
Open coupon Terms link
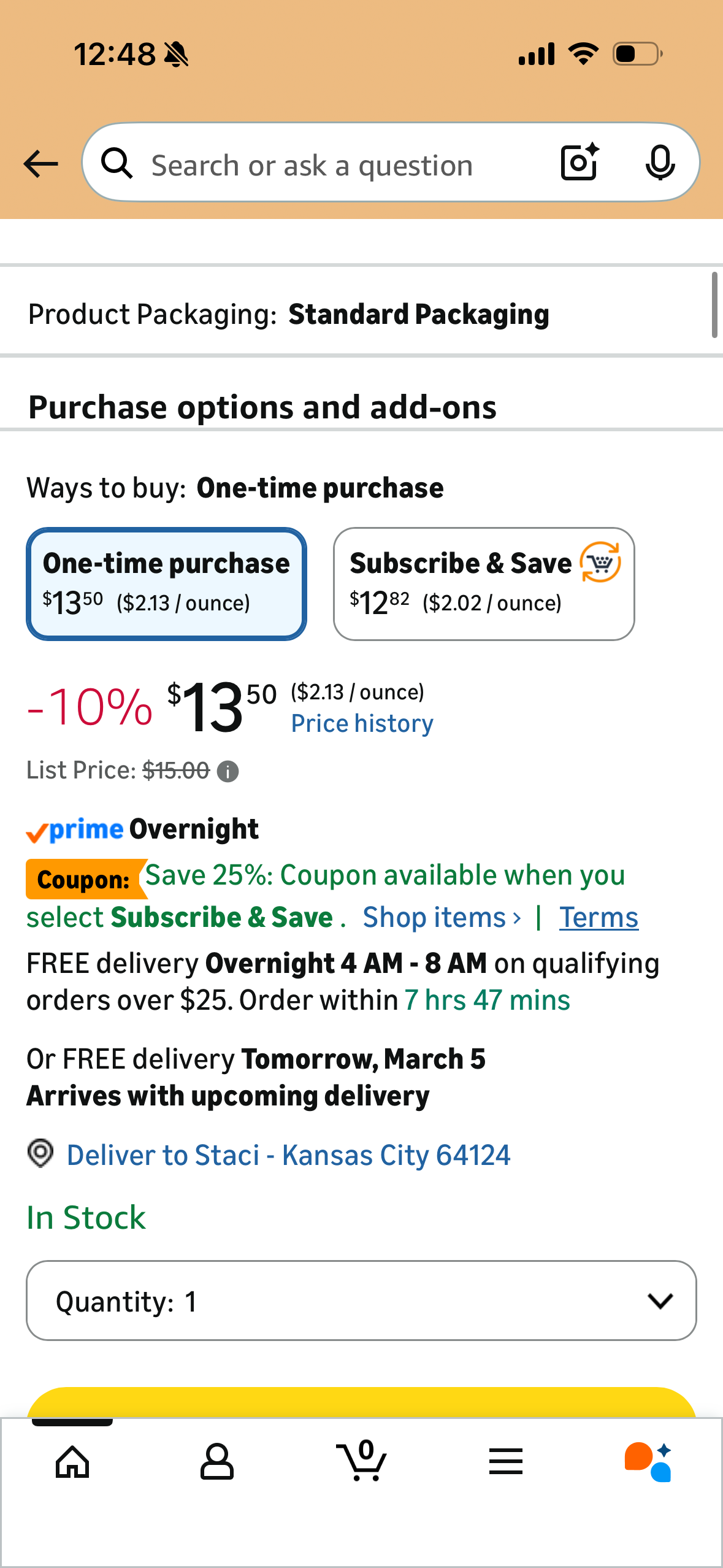click(x=599, y=918)
